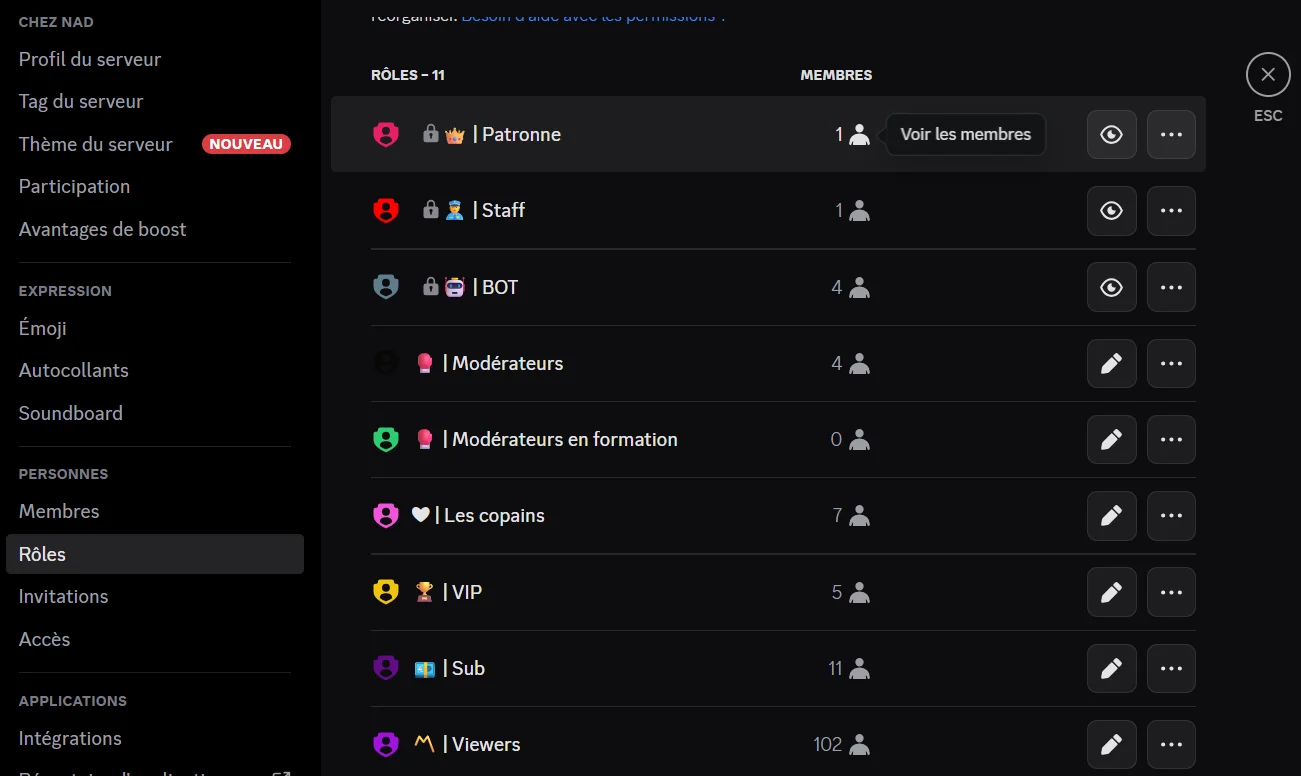This screenshot has height=776, width=1301.
Task: Click the eye view button for BOT role
Action: coord(1111,287)
